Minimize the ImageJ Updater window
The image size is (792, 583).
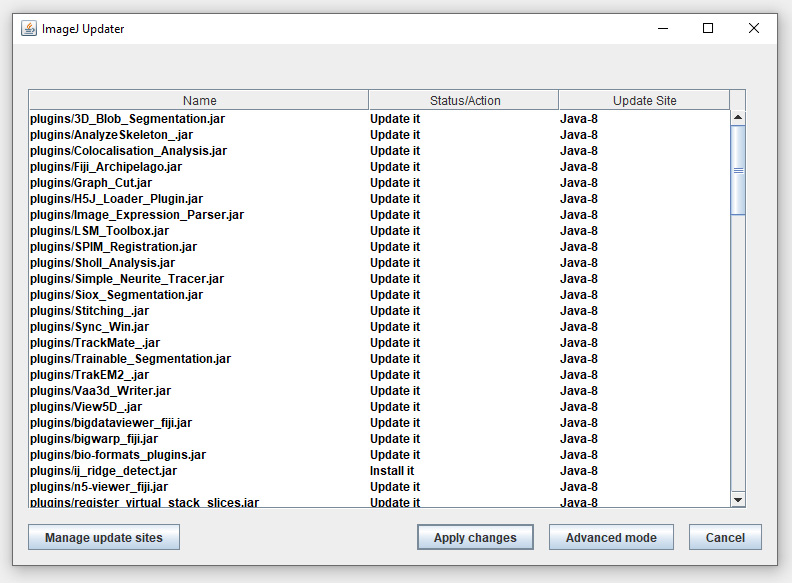[x=663, y=28]
